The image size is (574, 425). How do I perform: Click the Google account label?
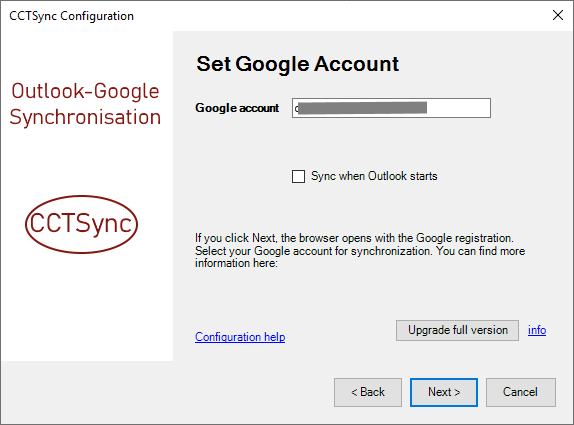coord(237,108)
